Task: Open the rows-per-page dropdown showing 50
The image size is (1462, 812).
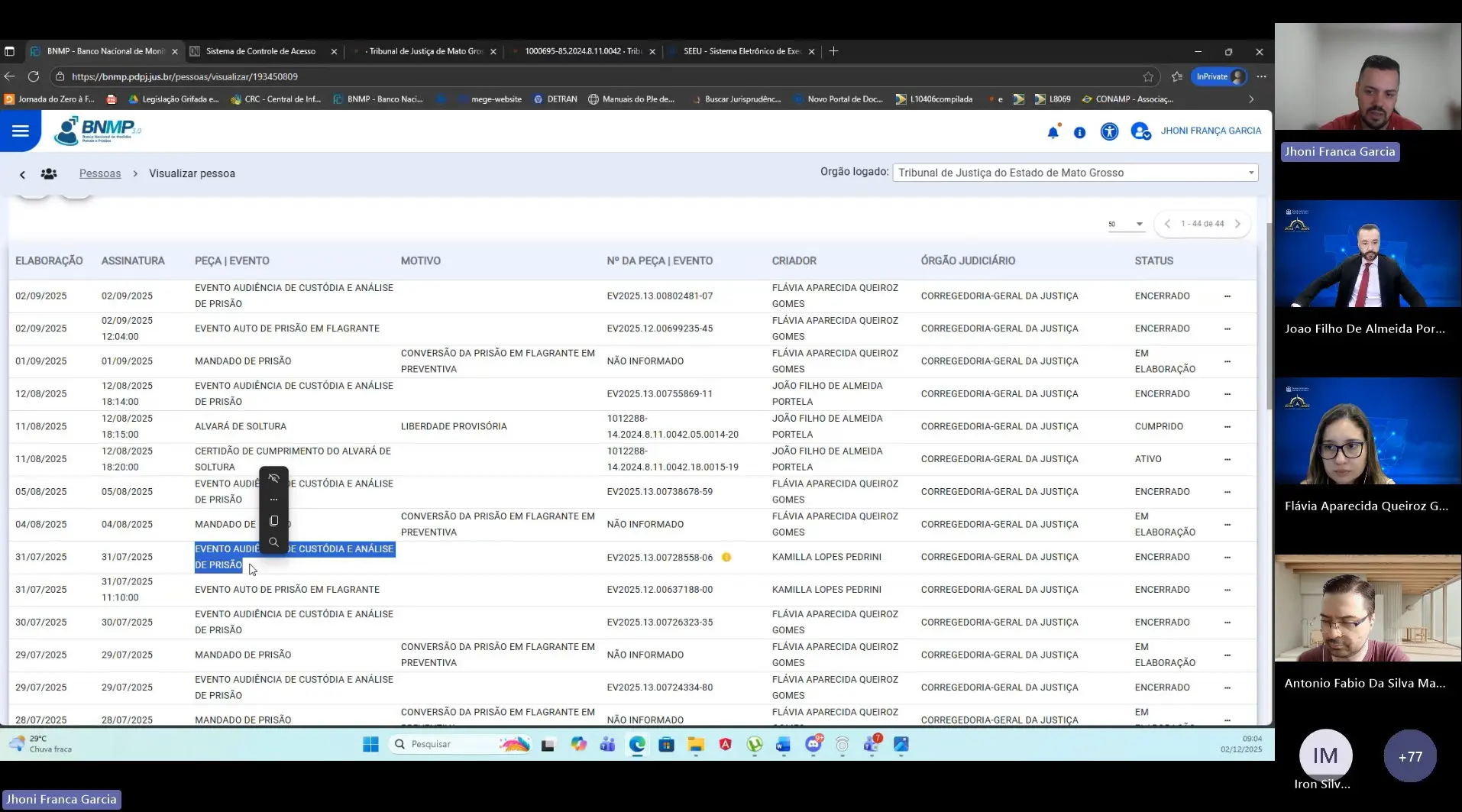Action: pos(1126,224)
